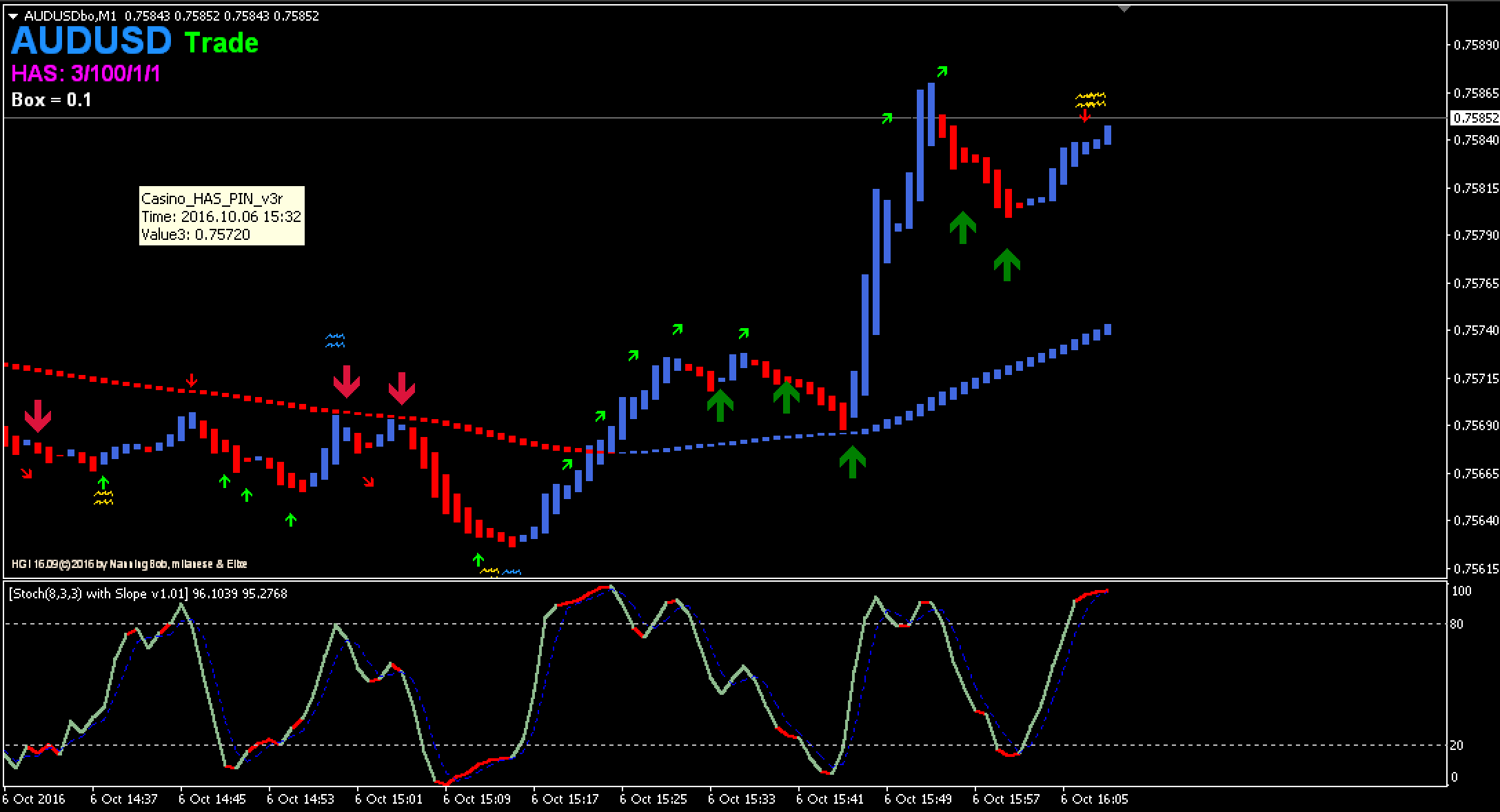Select the gray chart shift marker at top edge
This screenshot has width=1500, height=812.
[1124, 9]
